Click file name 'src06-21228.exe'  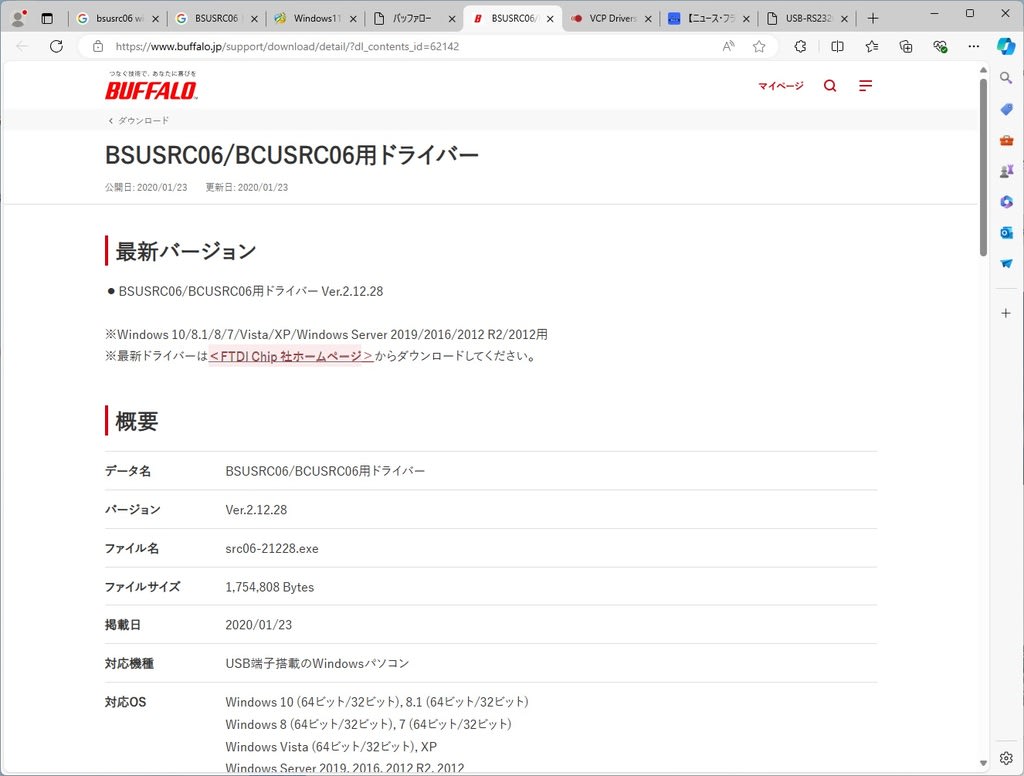(x=272, y=549)
